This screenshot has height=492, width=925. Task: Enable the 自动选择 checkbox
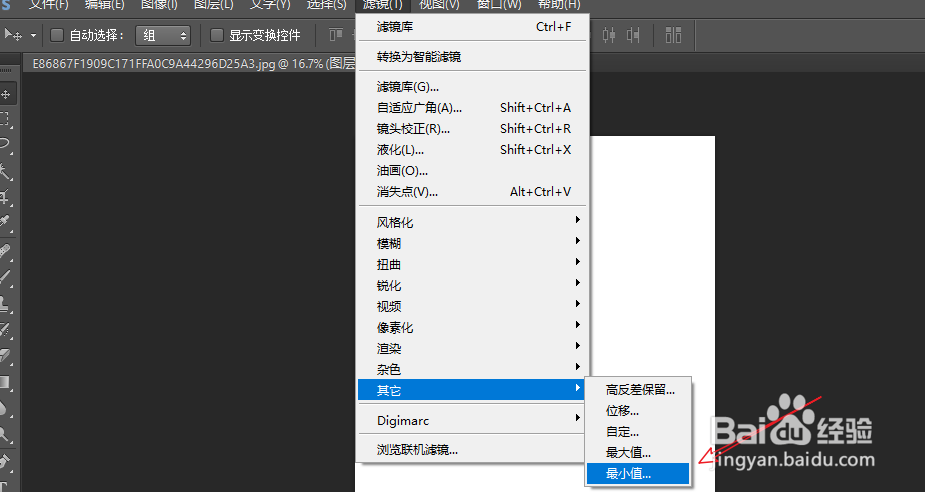pos(57,35)
